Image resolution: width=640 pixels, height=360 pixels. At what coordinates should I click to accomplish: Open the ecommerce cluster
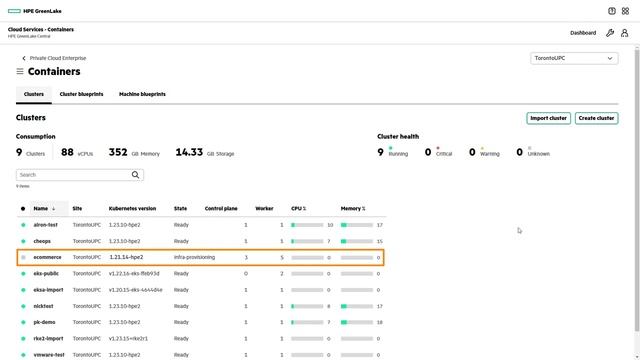pyautogui.click(x=47, y=258)
